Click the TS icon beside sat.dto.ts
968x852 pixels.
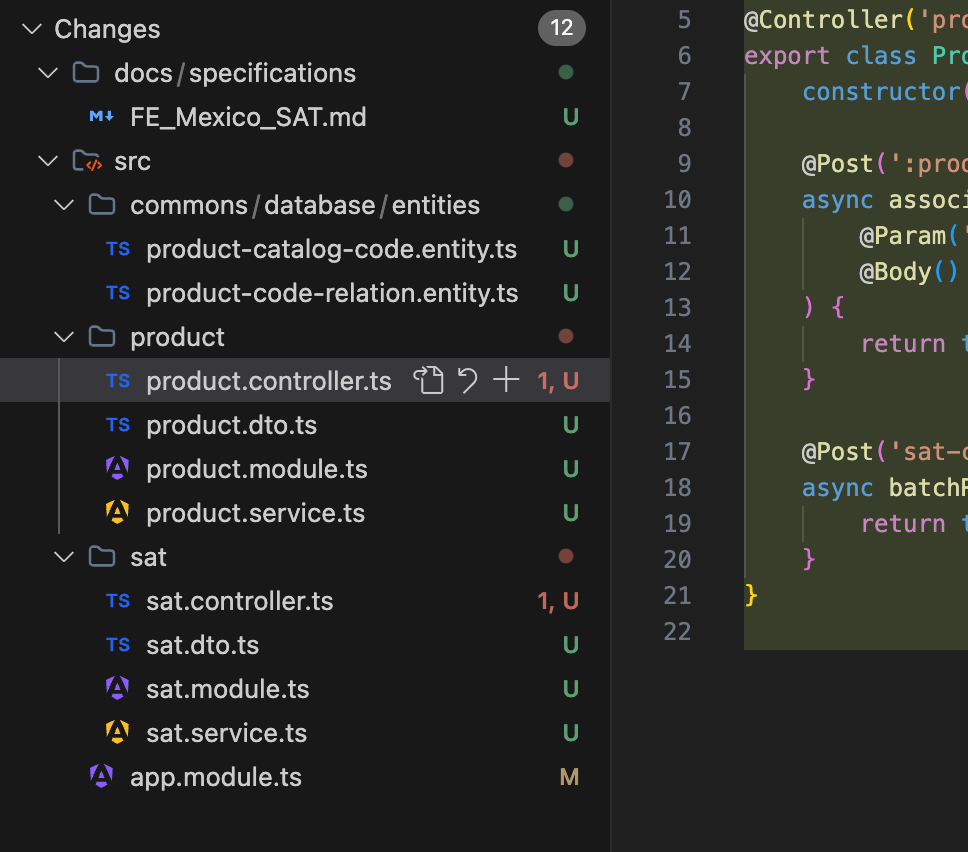118,645
